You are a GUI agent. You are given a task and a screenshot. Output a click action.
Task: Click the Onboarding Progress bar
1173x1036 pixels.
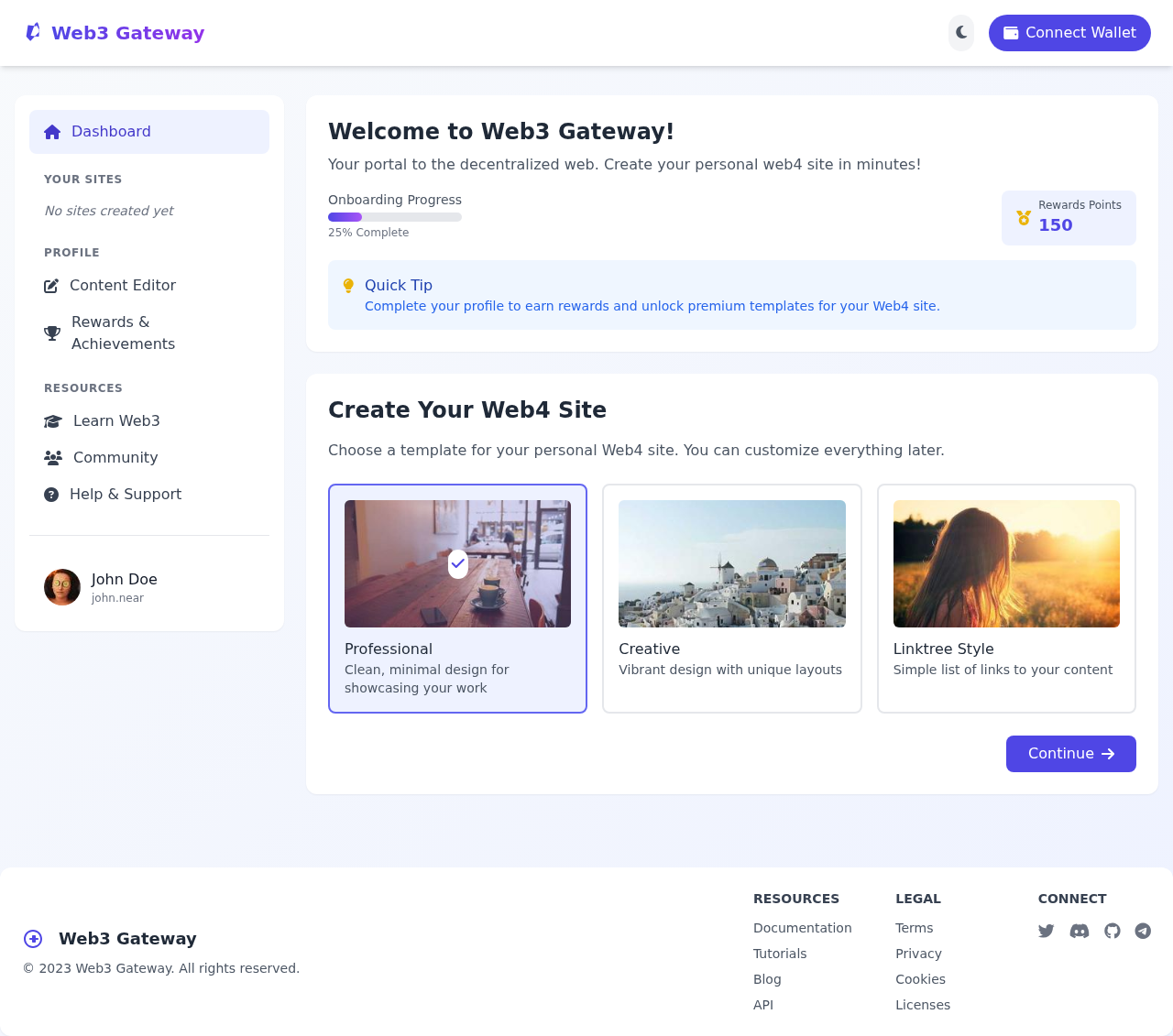[x=395, y=216]
